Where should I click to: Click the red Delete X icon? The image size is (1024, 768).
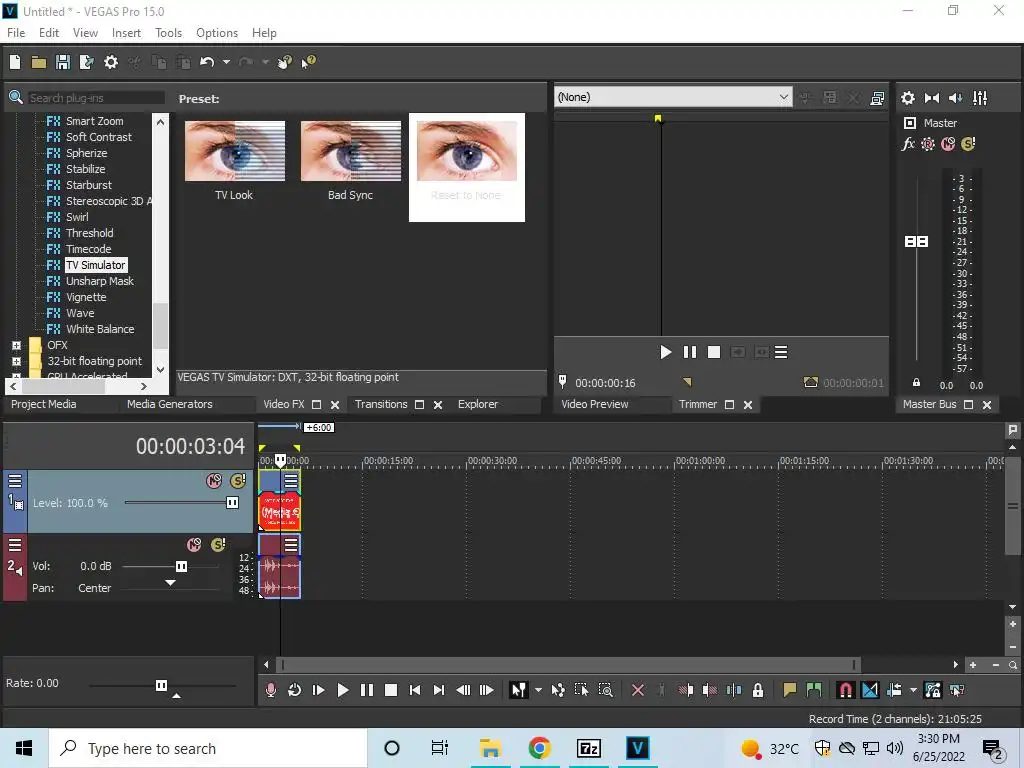pos(638,690)
